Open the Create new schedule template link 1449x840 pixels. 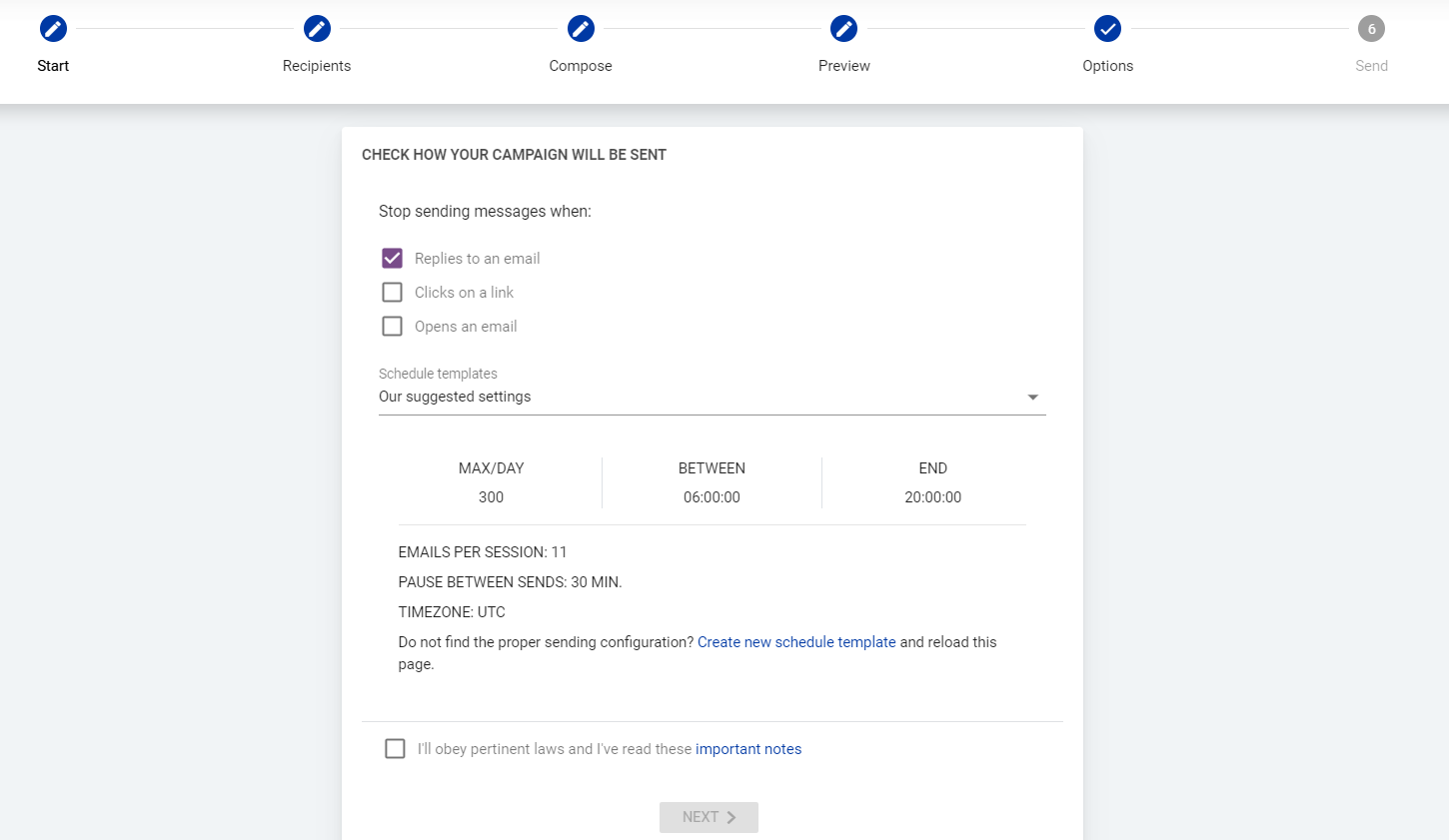(x=796, y=642)
